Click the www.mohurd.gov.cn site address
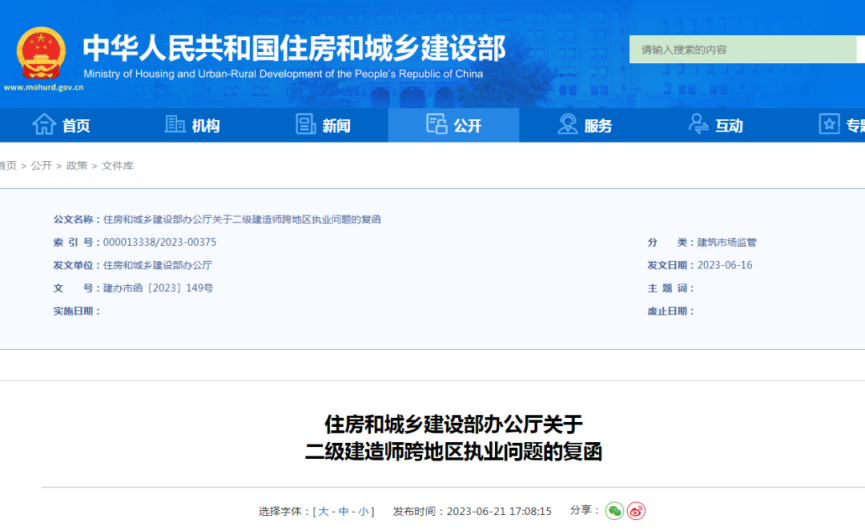Screen dimensions: 865x531 click(x=43, y=87)
